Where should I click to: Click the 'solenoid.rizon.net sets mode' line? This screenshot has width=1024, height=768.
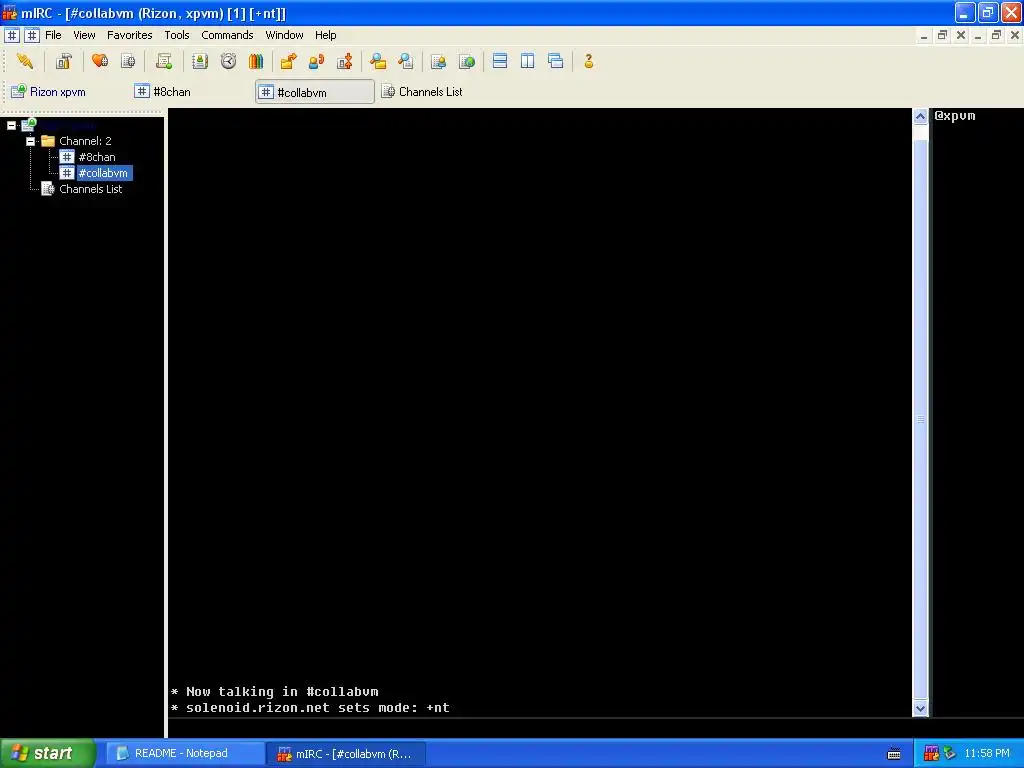pos(310,708)
